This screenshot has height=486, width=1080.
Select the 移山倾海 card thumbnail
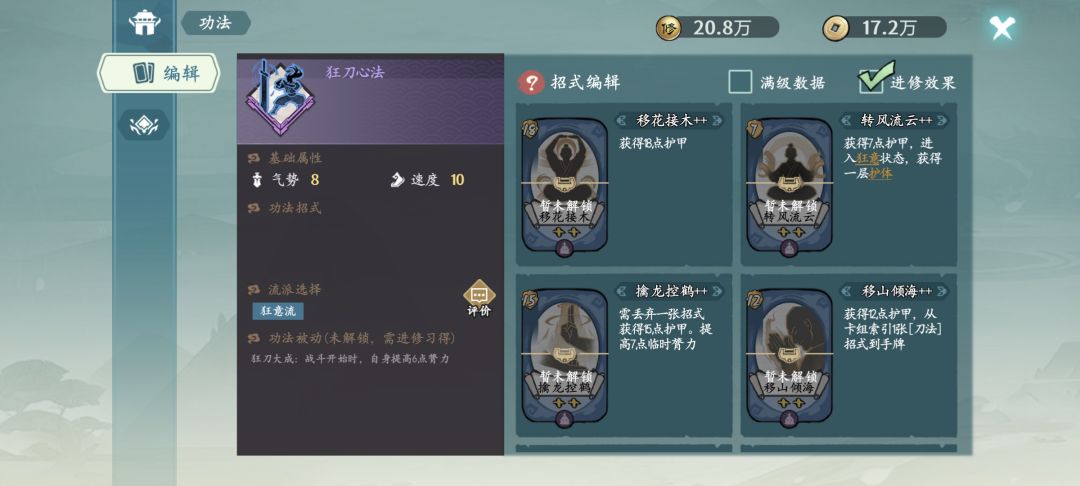click(789, 358)
